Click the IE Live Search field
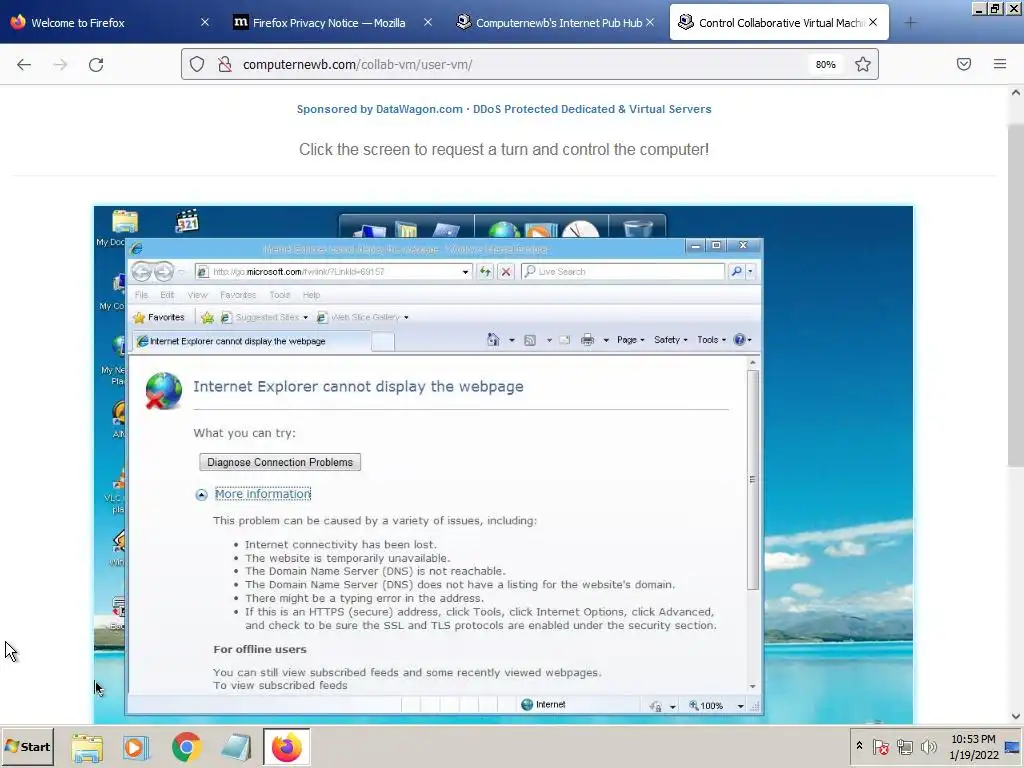Screen dimensions: 1024x768 (x=624, y=272)
